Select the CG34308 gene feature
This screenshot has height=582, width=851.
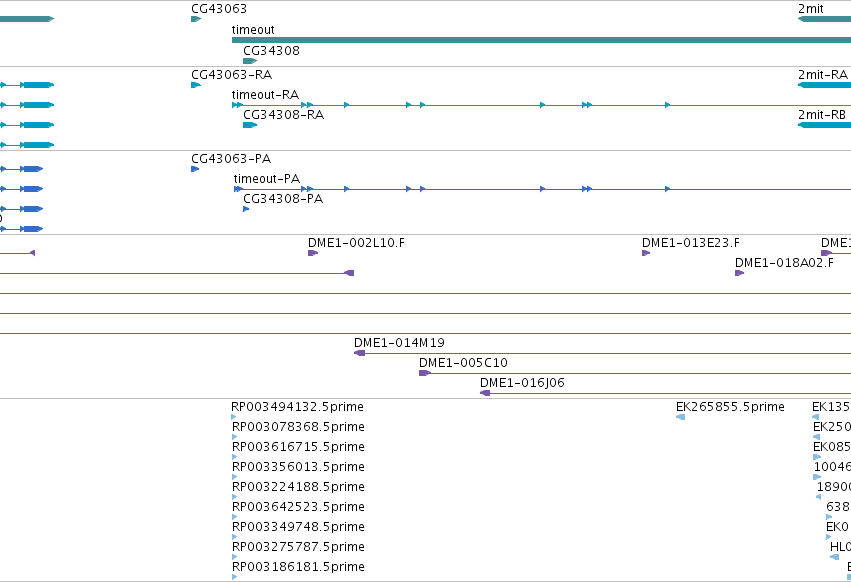(250, 61)
